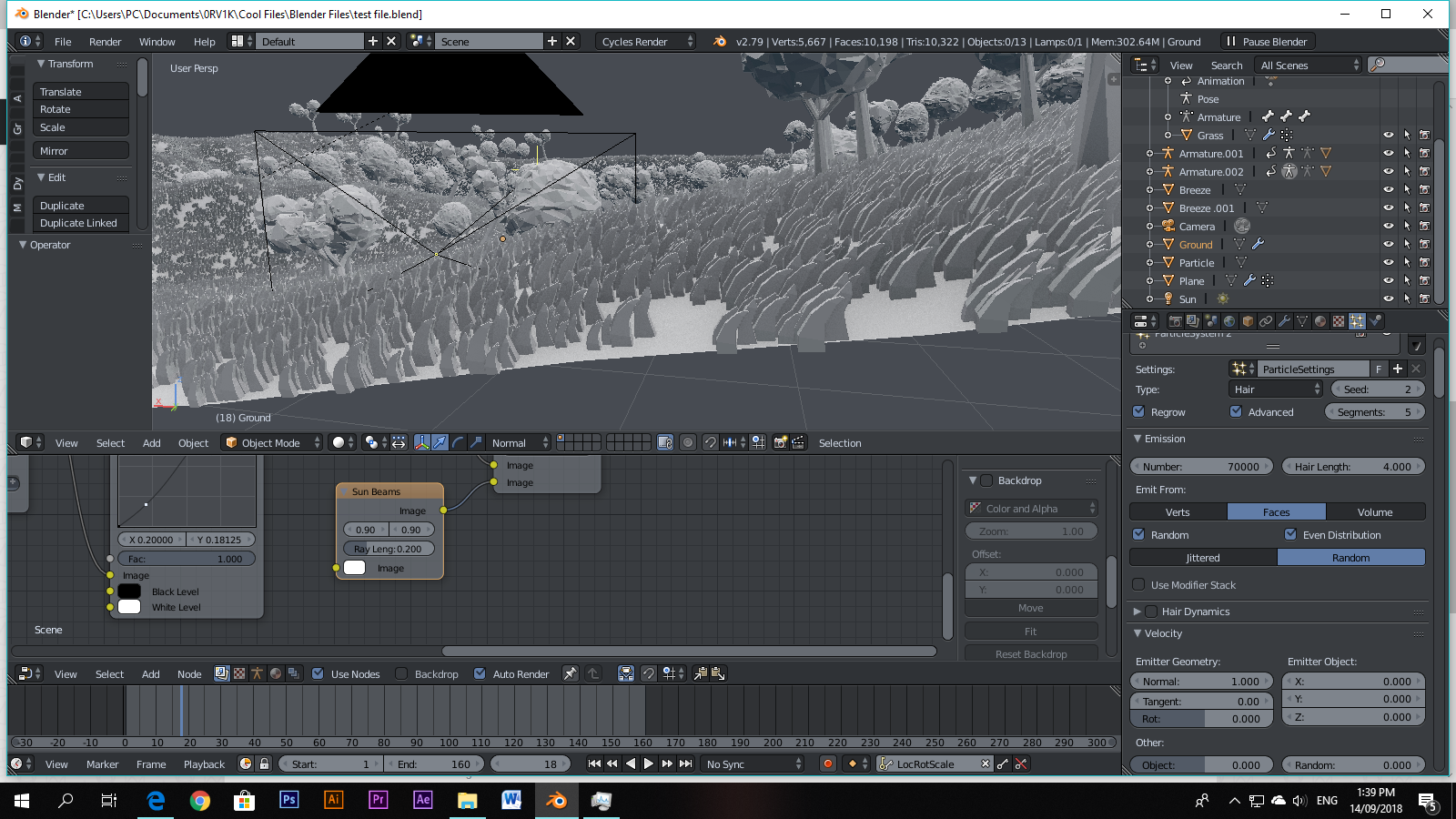
Task: Open the No Sync playback dropdown
Action: [753, 763]
